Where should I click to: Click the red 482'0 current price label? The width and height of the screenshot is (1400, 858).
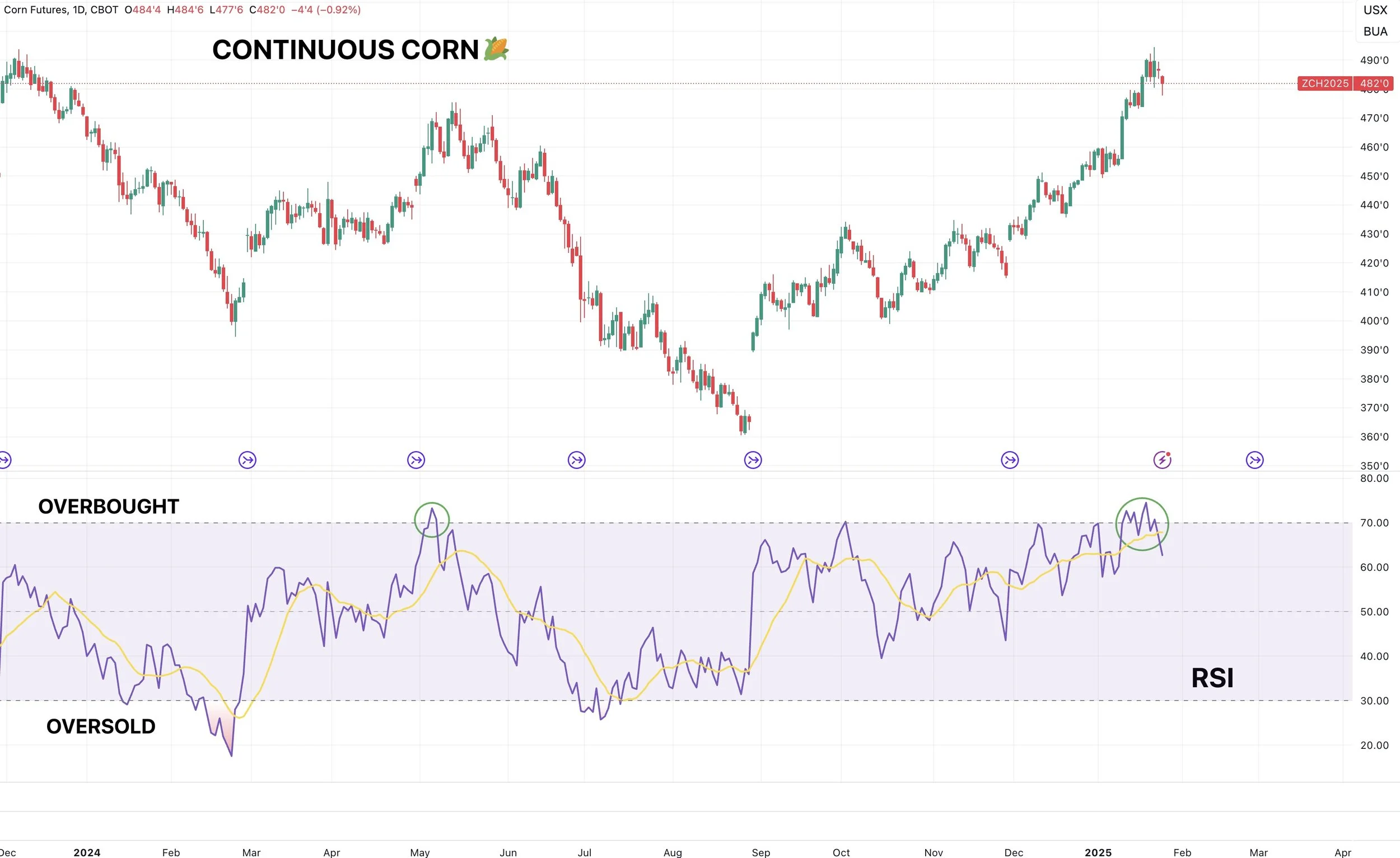coord(1374,83)
